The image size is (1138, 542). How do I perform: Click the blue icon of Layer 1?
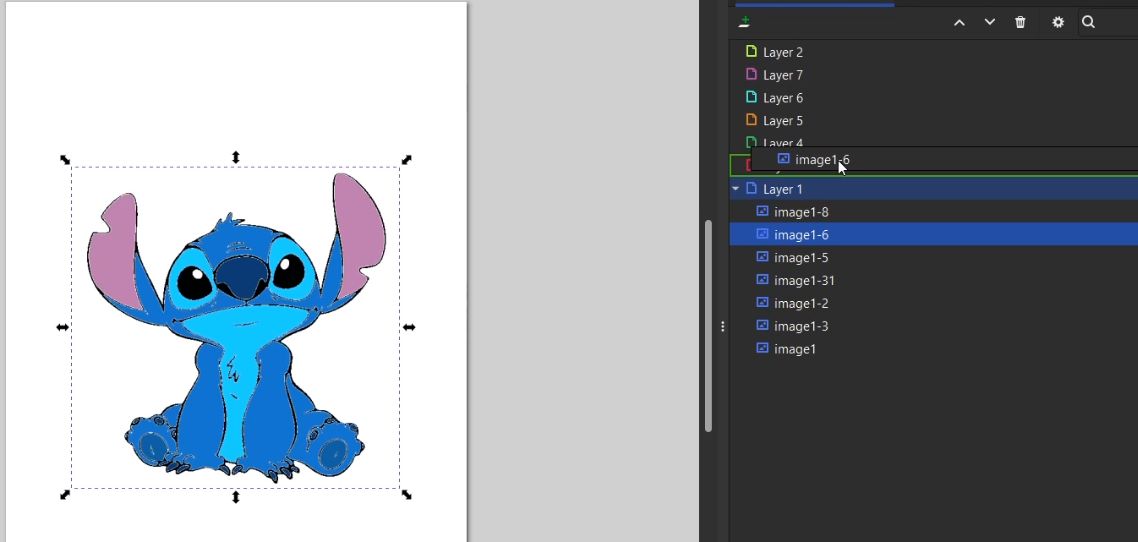point(752,189)
